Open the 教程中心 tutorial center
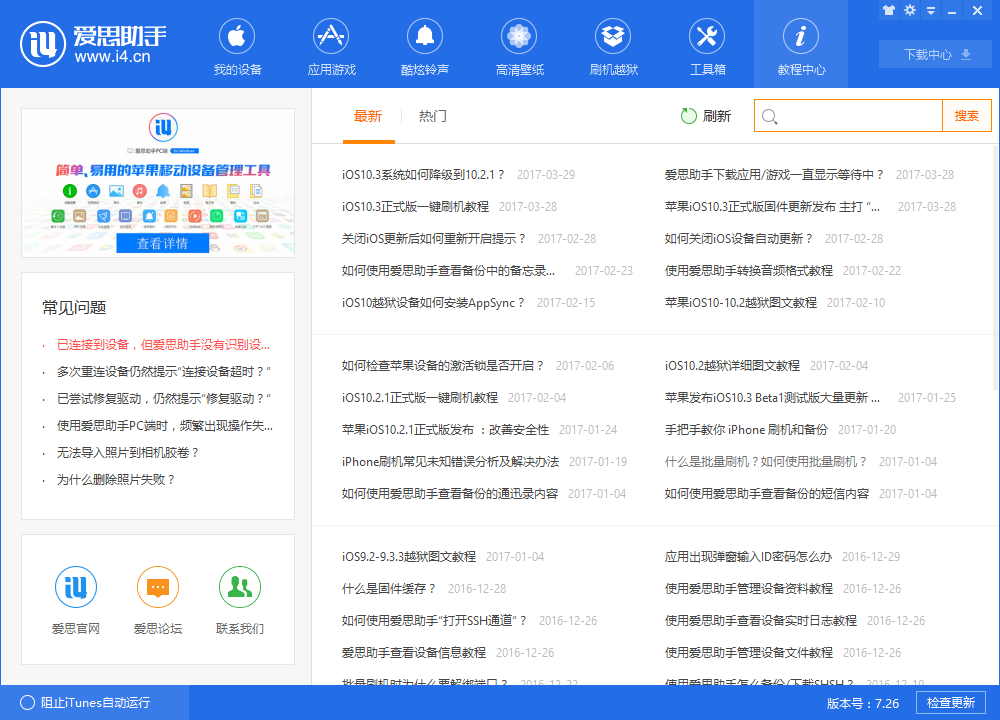 tap(801, 46)
